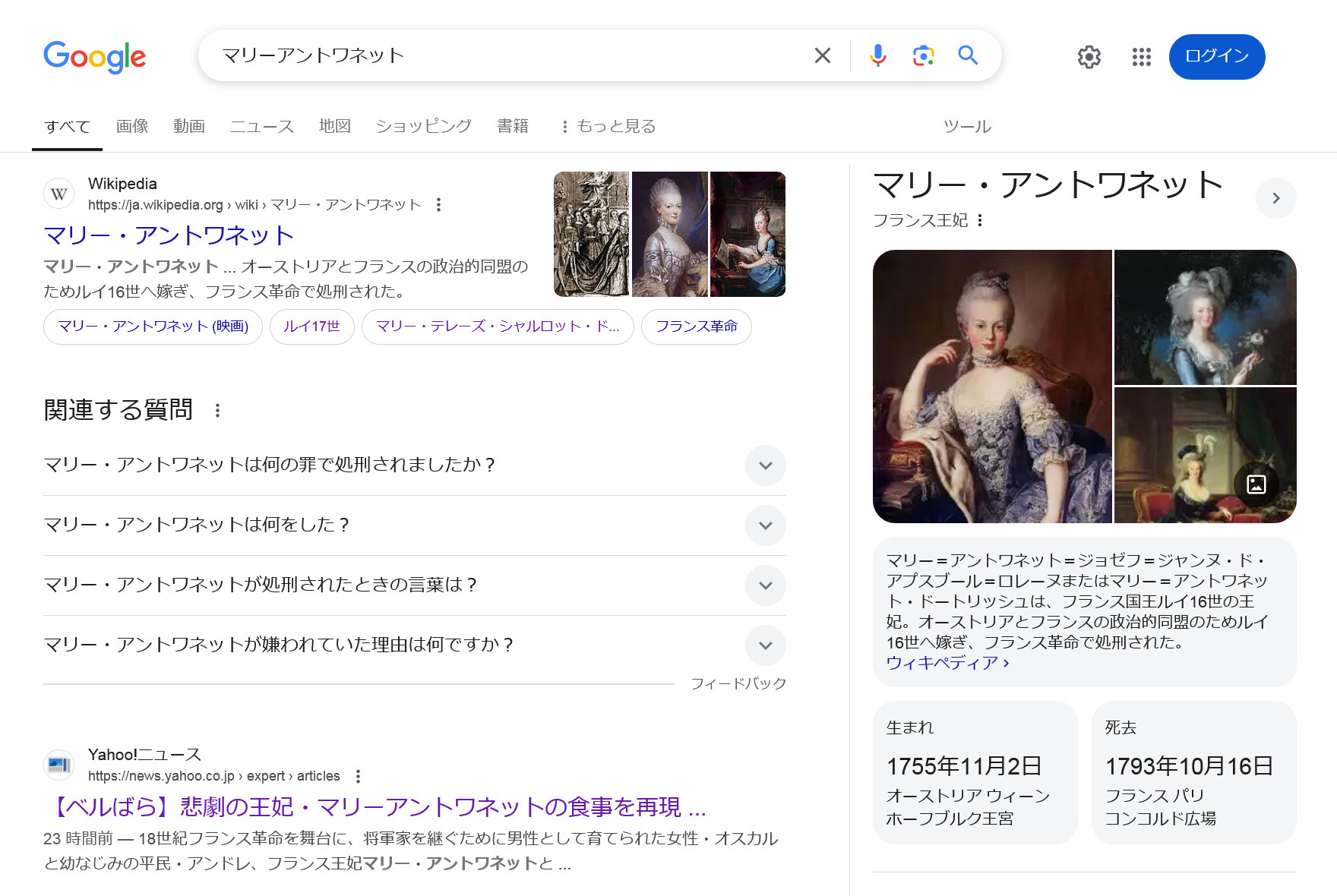Switch to the 画像 tab
Viewport: 1337px width, 896px height.
(132, 127)
